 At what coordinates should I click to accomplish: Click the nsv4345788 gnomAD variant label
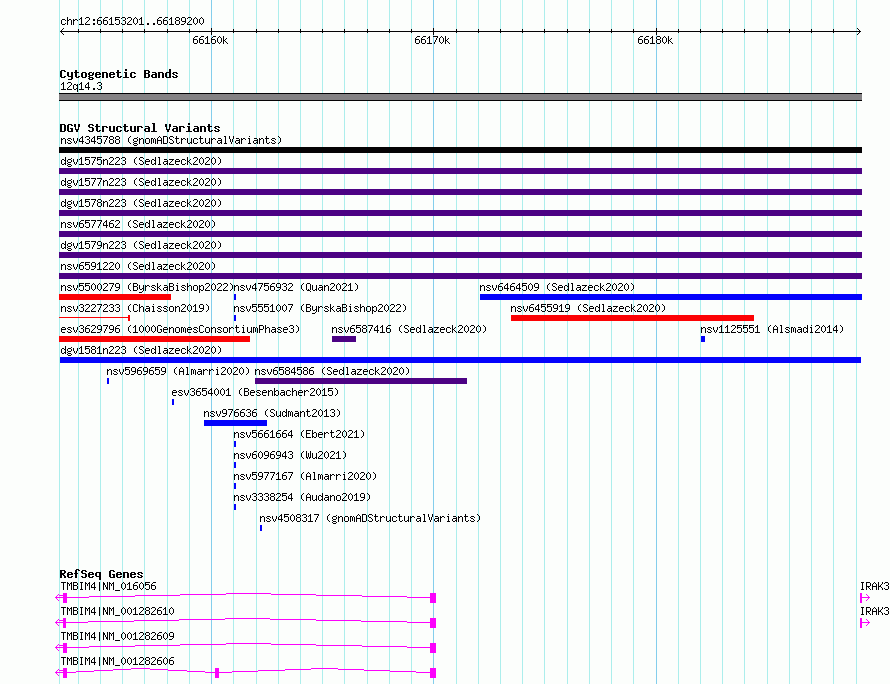click(x=171, y=140)
